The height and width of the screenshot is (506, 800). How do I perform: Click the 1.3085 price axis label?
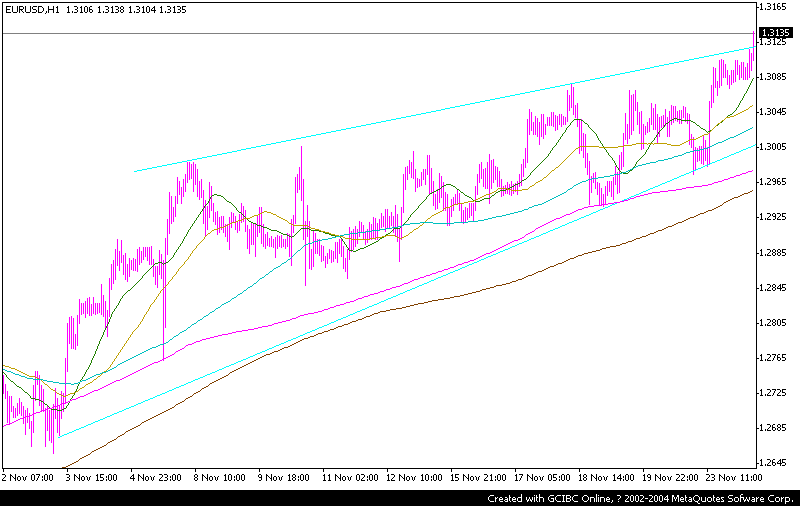(x=774, y=77)
